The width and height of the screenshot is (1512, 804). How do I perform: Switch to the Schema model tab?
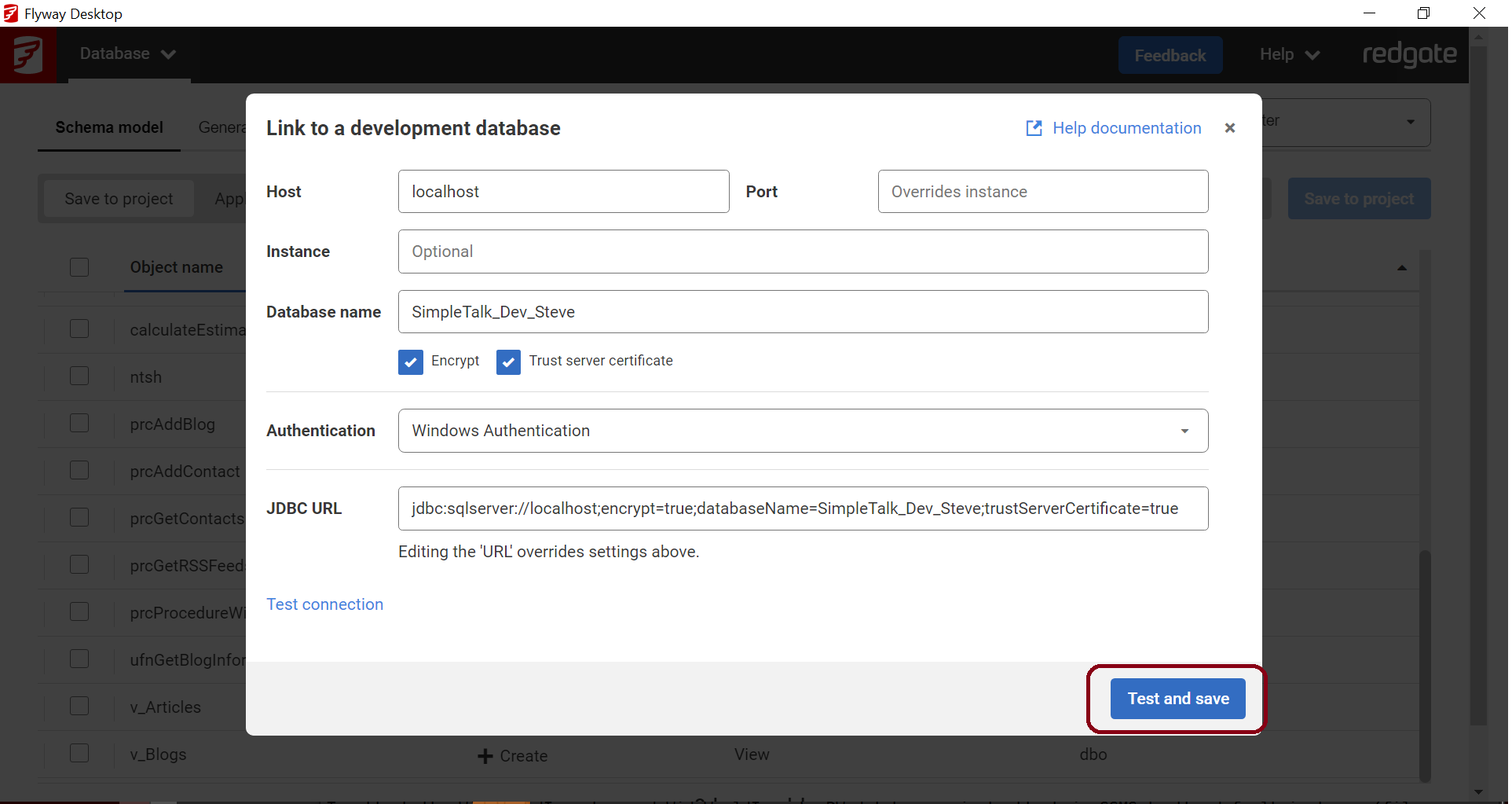coord(108,127)
